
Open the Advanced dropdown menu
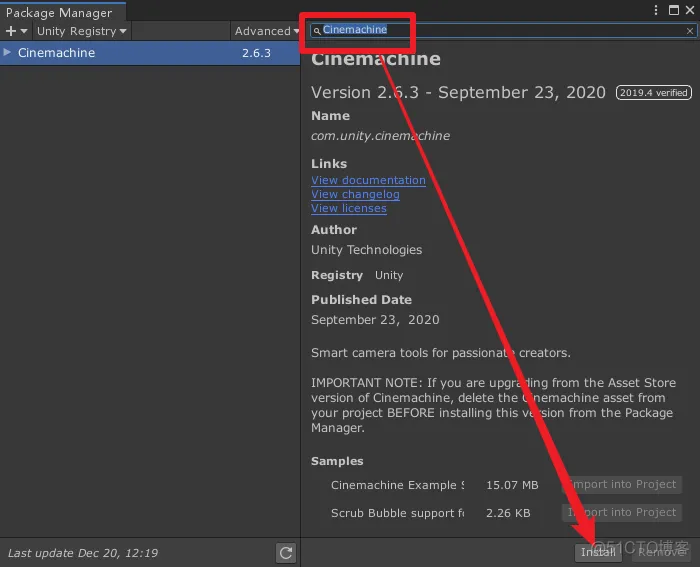(267, 31)
